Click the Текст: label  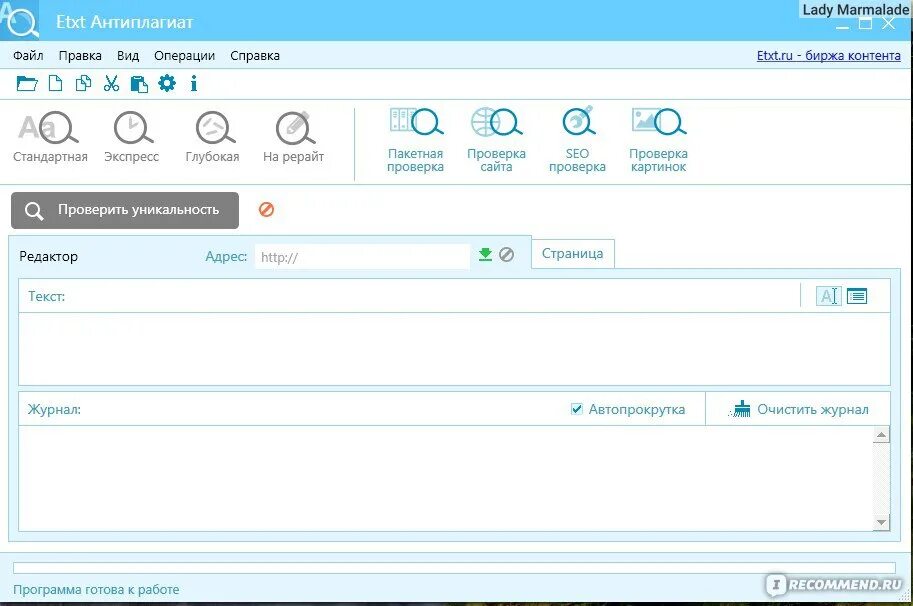point(47,296)
